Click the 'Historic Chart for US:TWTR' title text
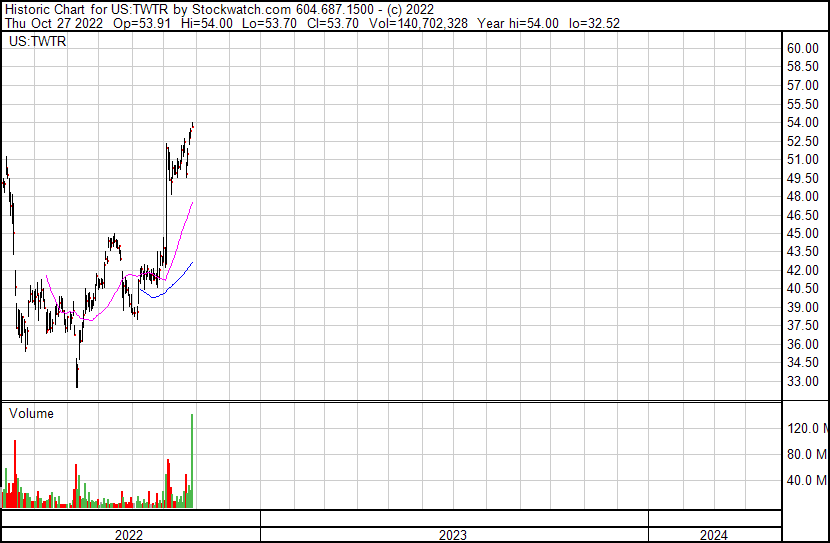 tap(87, 10)
